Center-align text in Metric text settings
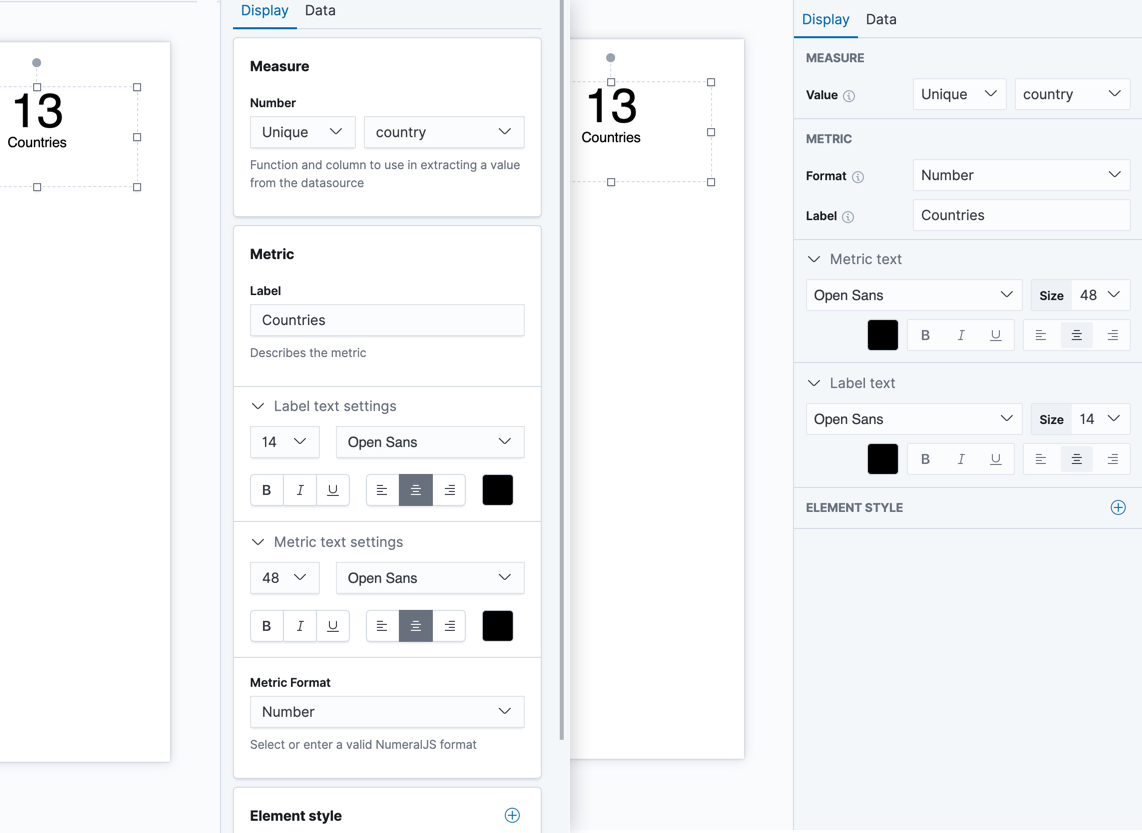This screenshot has height=833, width=1142. pos(416,626)
